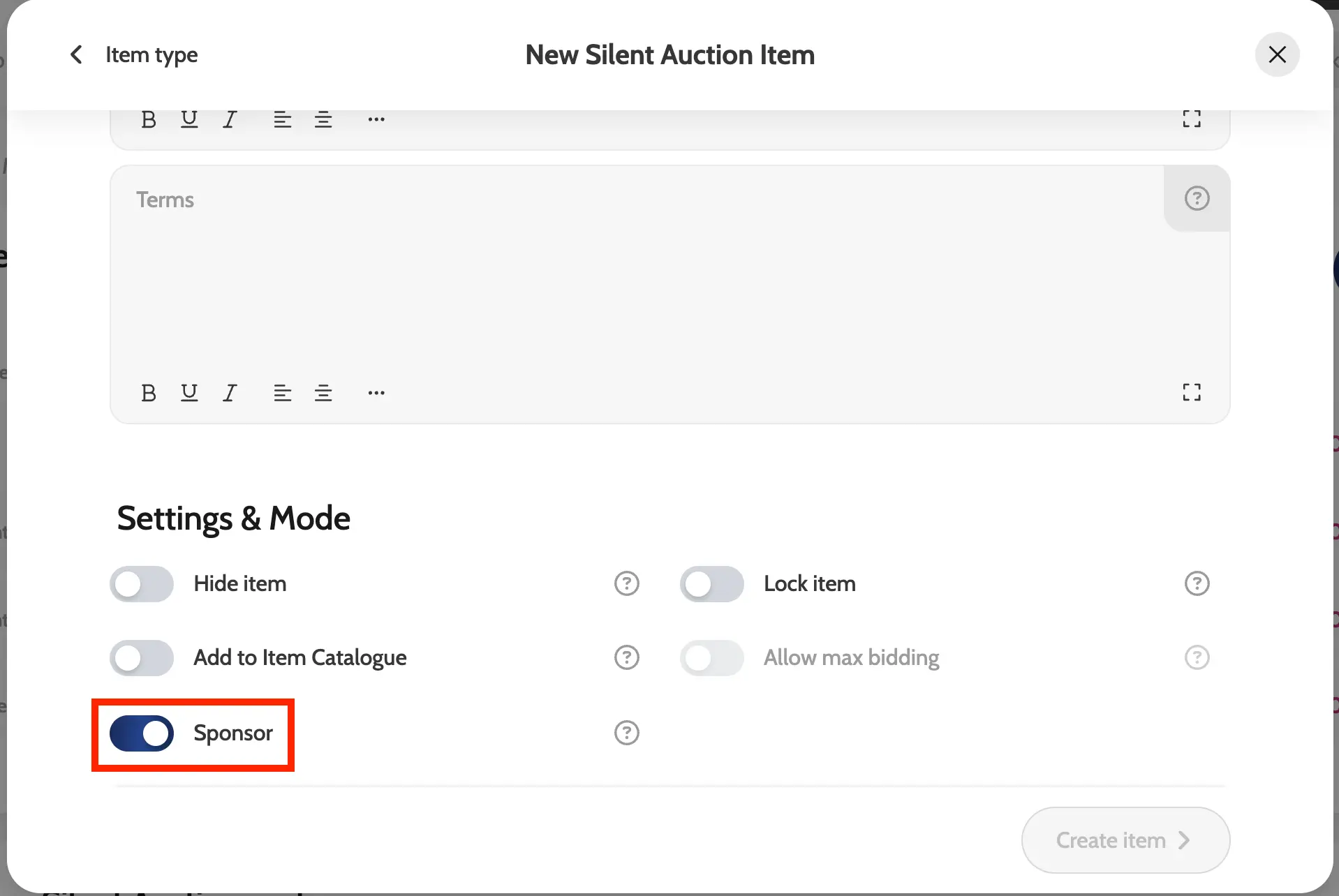
Task: Show help for Add to Item Catalogue
Action: point(626,657)
